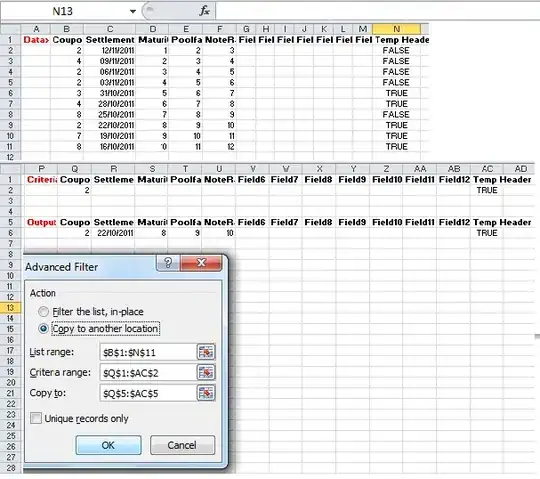Viewport: 540px width, 479px height.
Task: Select row 13 header in lower pane
Action: click(x=10, y=308)
